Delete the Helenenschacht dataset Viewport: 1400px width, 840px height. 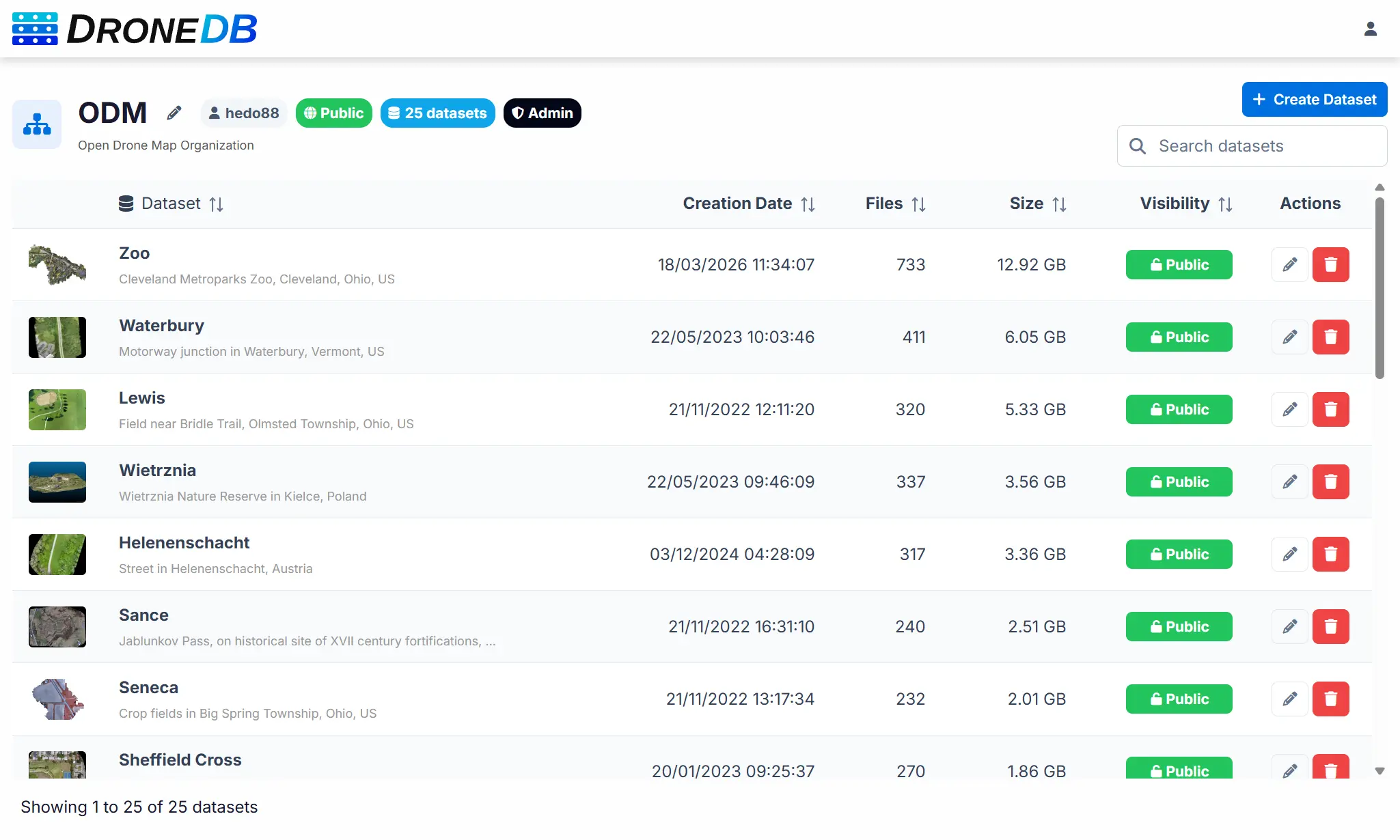click(x=1330, y=555)
